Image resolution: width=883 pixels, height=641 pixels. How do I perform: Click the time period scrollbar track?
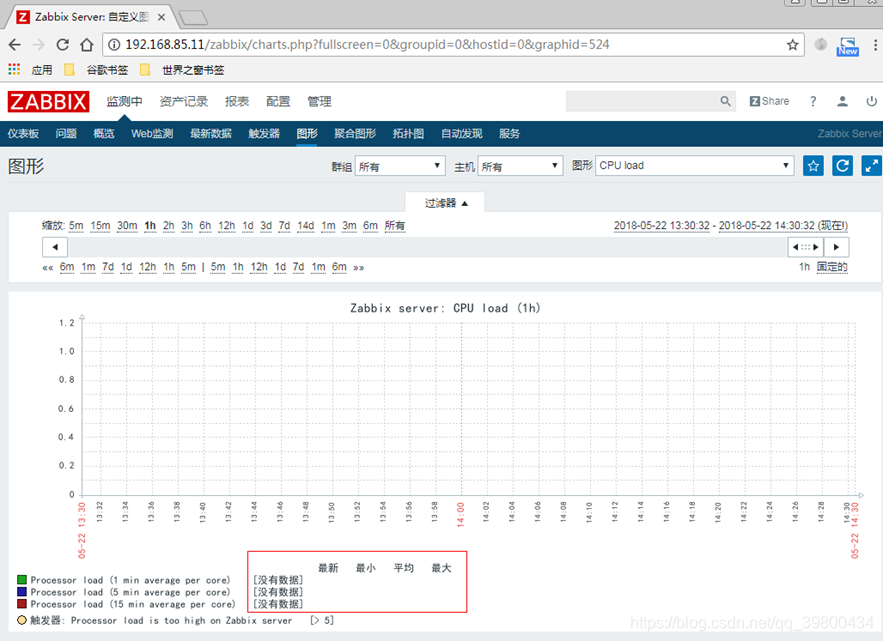point(427,247)
